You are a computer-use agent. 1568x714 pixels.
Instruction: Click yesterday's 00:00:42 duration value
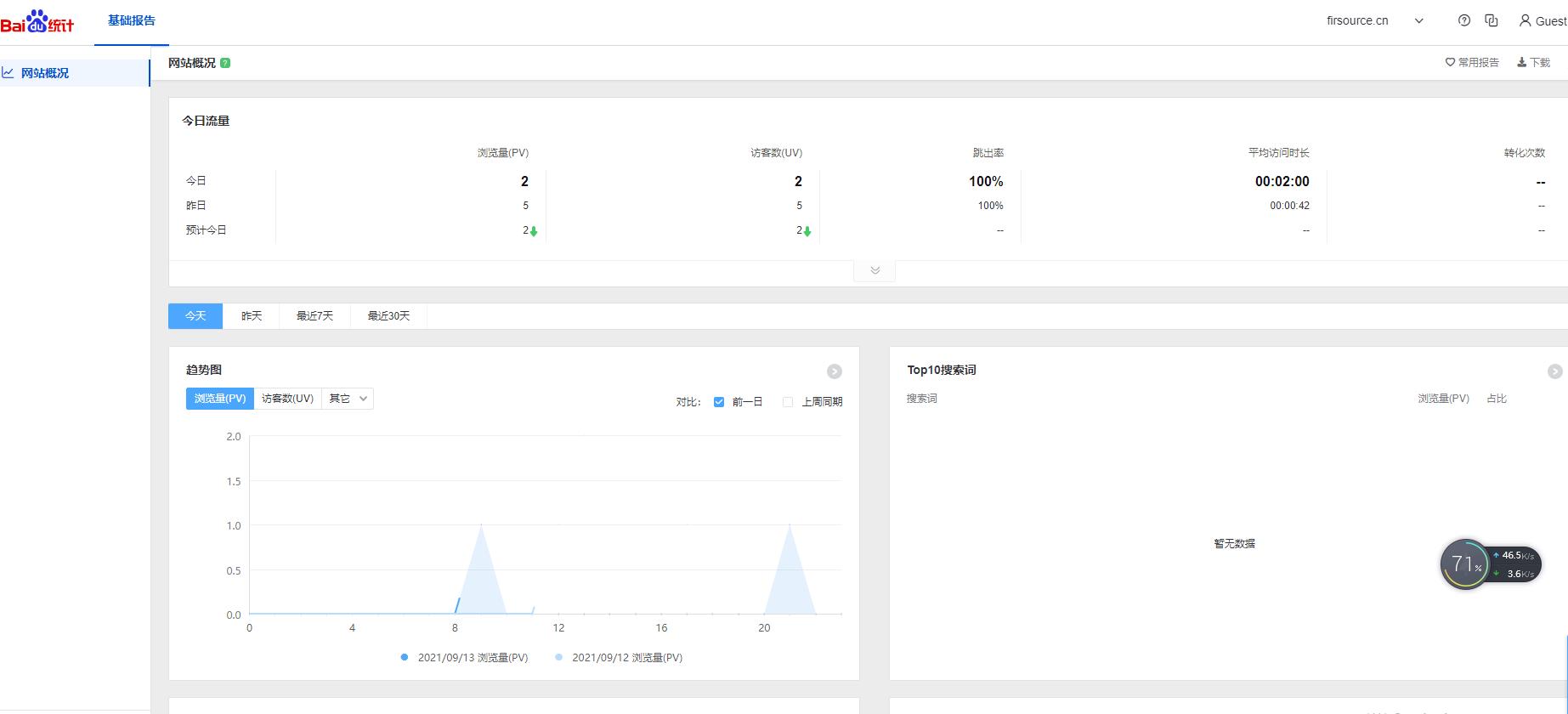click(x=1290, y=206)
